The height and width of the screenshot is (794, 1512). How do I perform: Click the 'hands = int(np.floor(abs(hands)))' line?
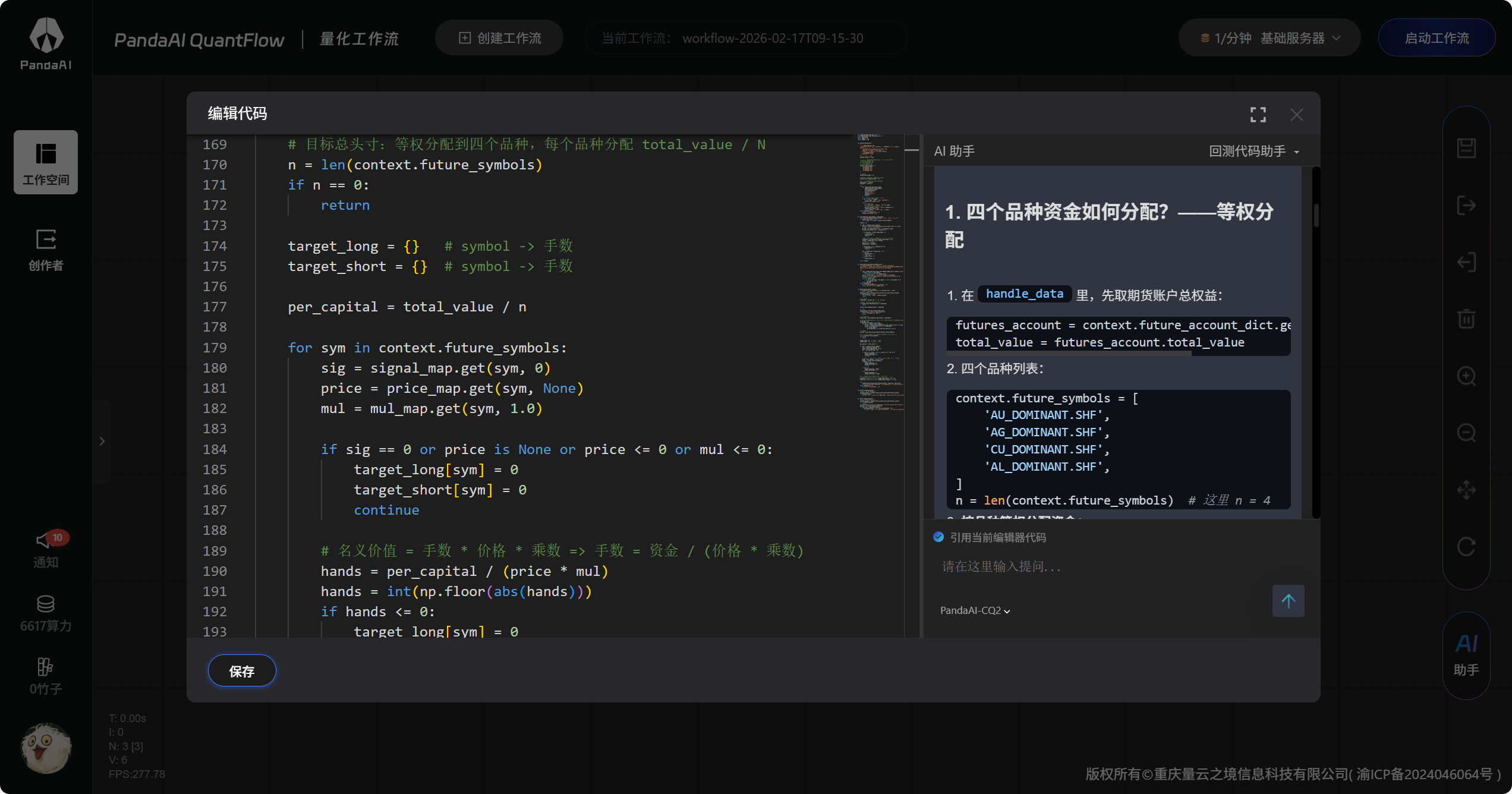[456, 591]
